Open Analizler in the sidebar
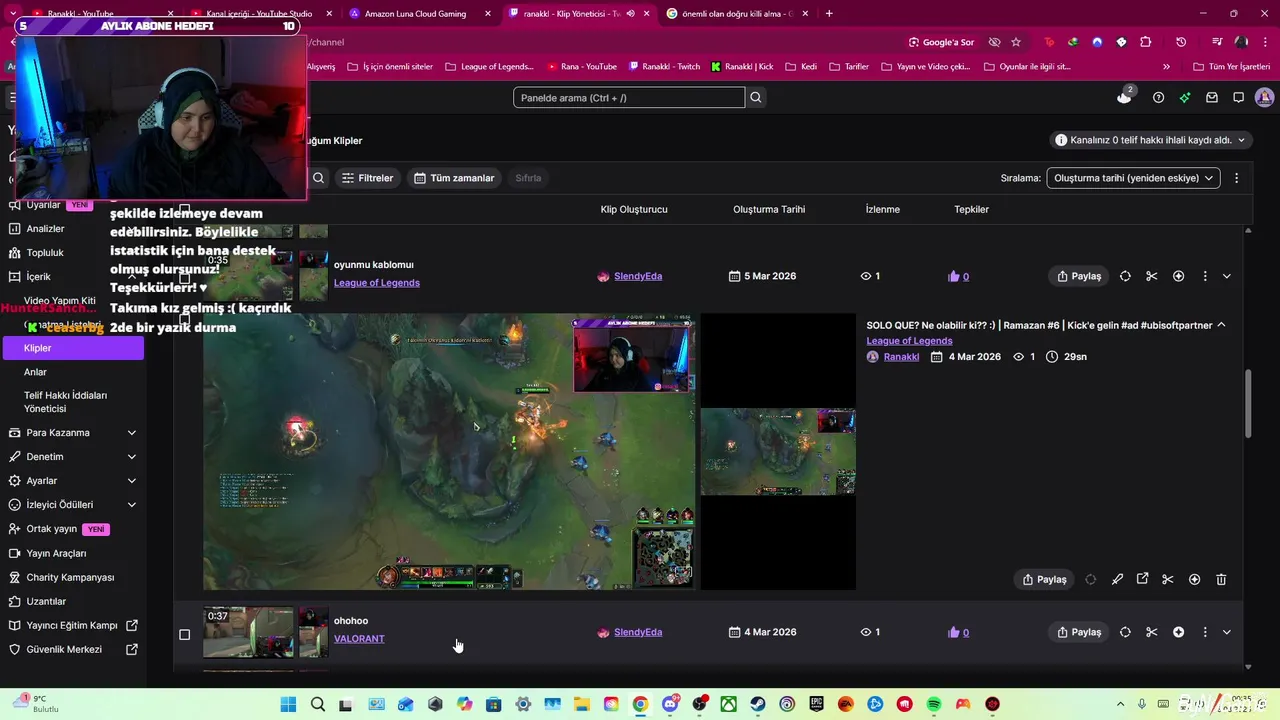Screen dimensions: 1280x720 [45, 229]
